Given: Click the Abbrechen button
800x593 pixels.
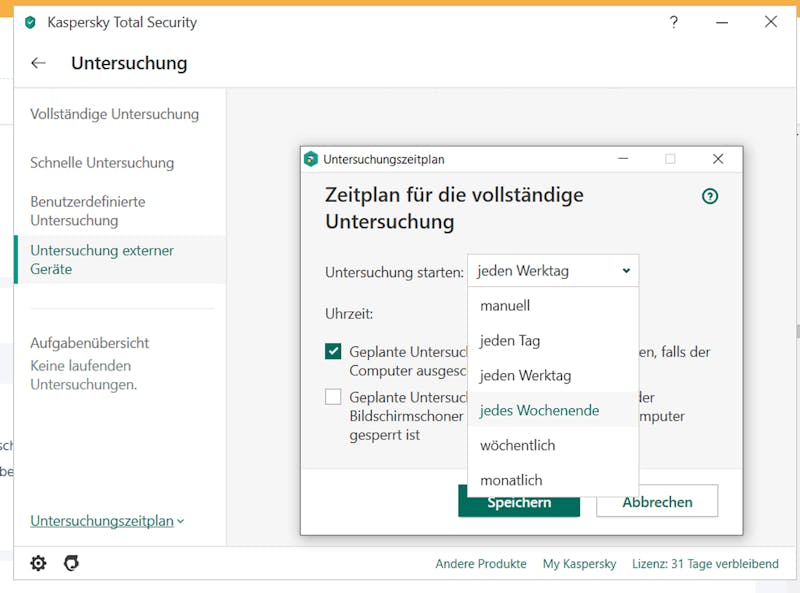Looking at the screenshot, I should [x=657, y=502].
